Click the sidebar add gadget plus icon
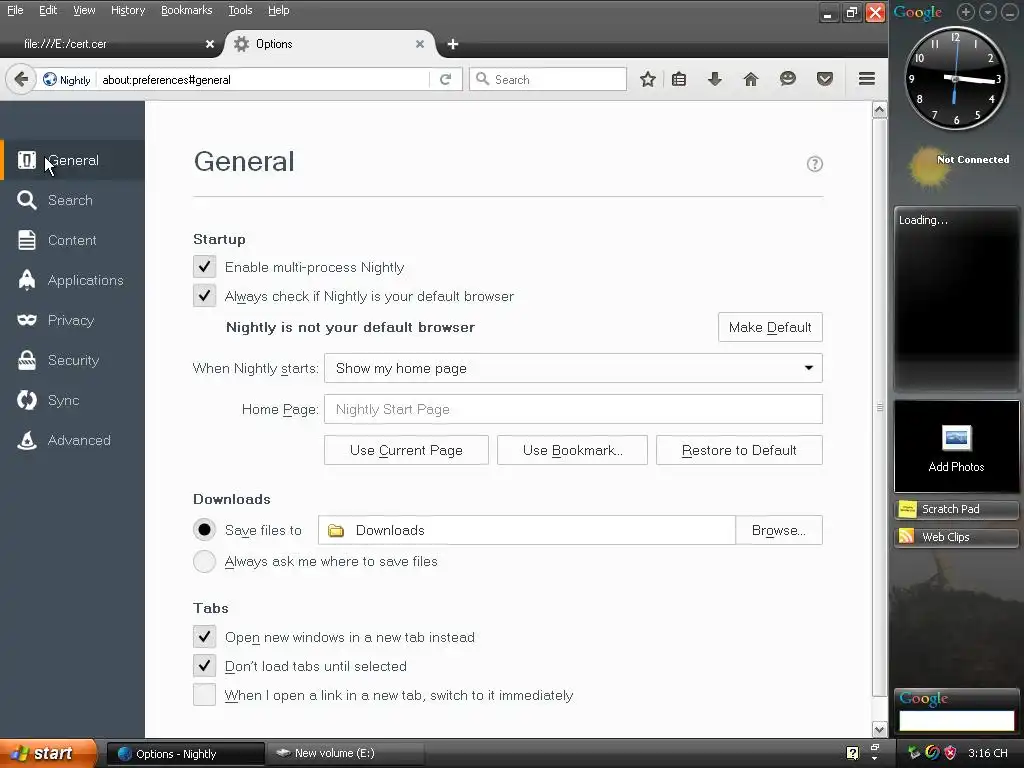The width and height of the screenshot is (1024, 768). pyautogui.click(x=966, y=12)
